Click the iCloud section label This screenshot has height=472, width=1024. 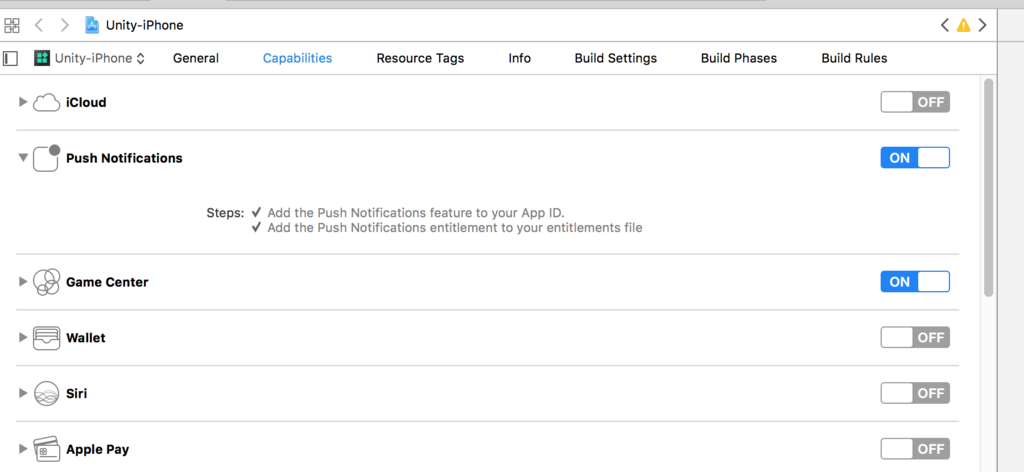(x=86, y=102)
